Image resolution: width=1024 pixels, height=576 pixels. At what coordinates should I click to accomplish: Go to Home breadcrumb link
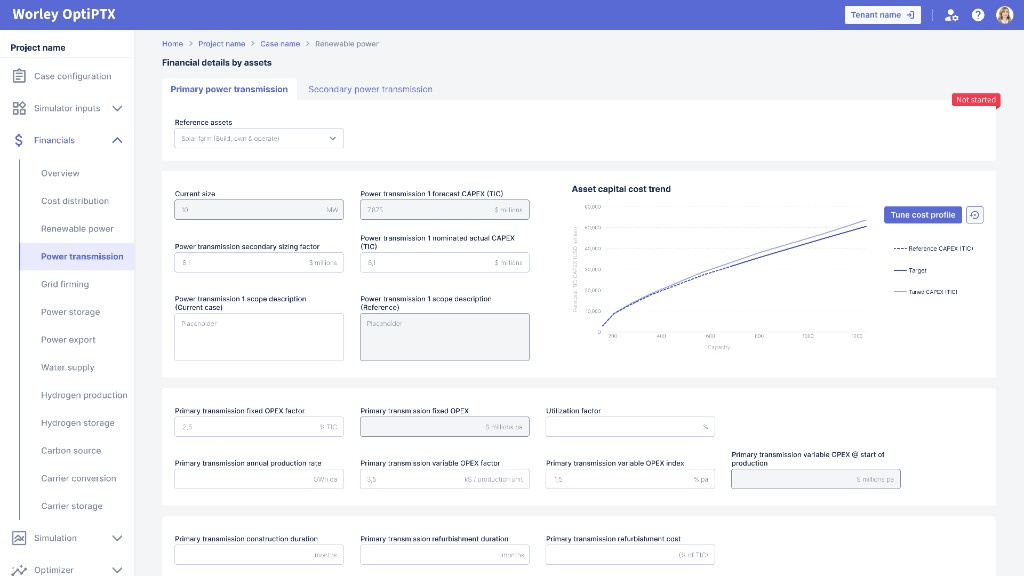172,44
